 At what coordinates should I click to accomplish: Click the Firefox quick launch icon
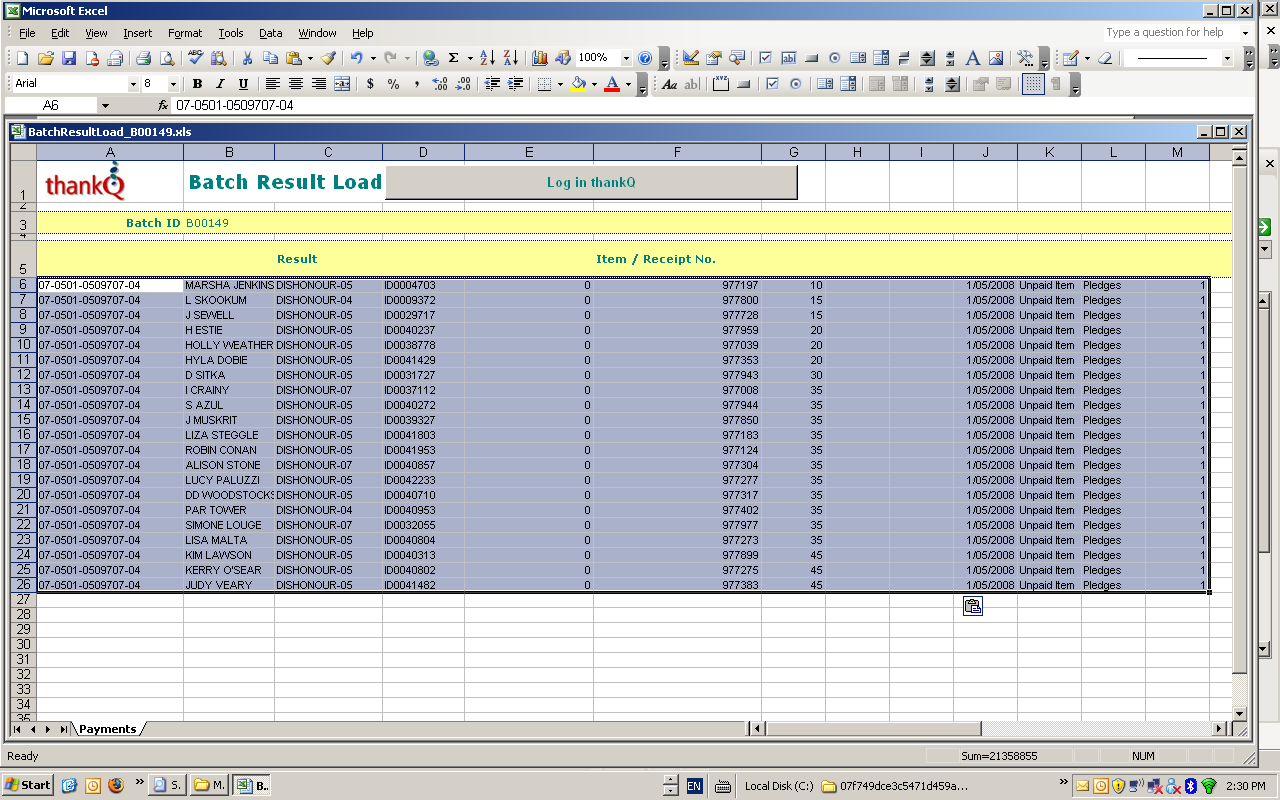[x=115, y=785]
